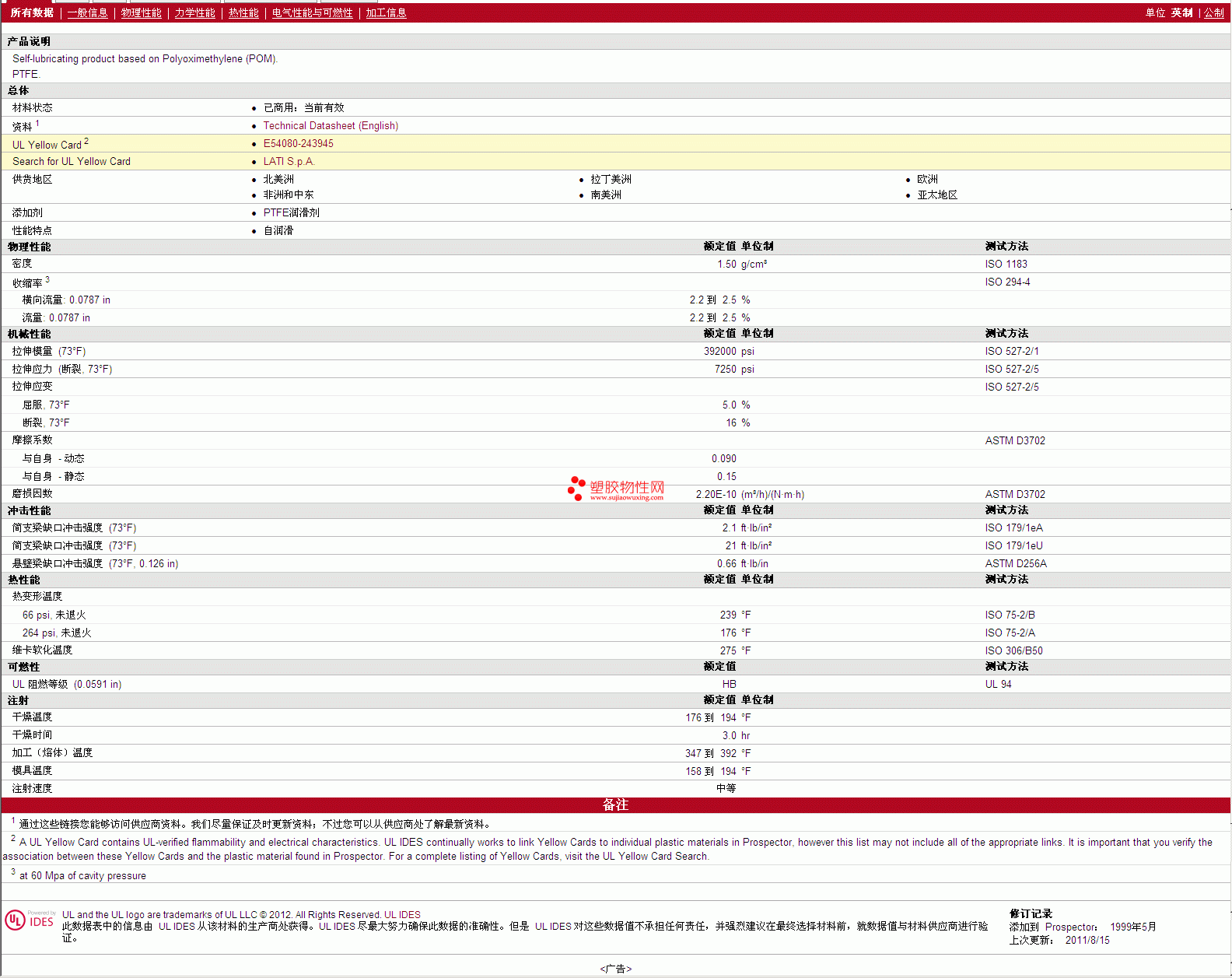Image resolution: width=1232 pixels, height=978 pixels.
Task: Click the LATI S.p.A. search link
Action: (x=289, y=162)
